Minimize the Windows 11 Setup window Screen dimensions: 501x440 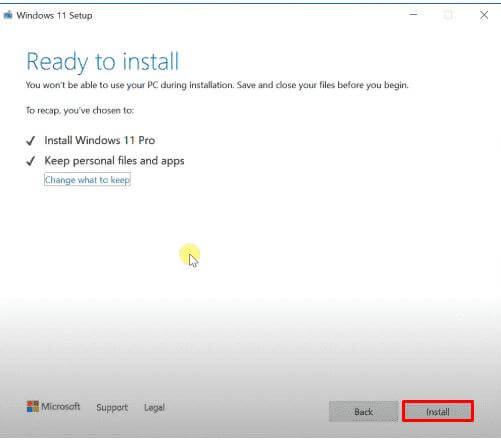coord(413,15)
